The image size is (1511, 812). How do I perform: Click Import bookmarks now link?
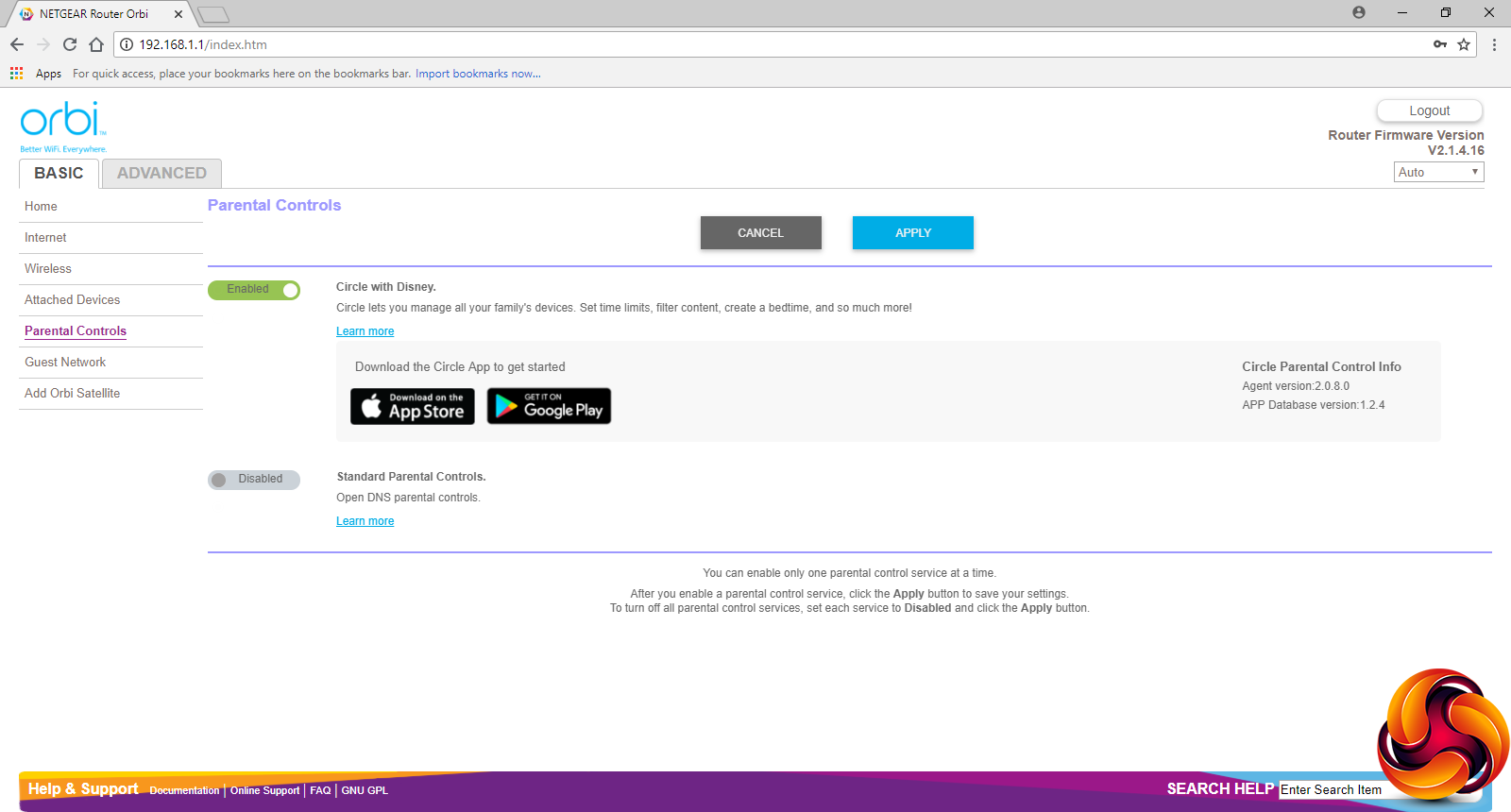tap(478, 74)
